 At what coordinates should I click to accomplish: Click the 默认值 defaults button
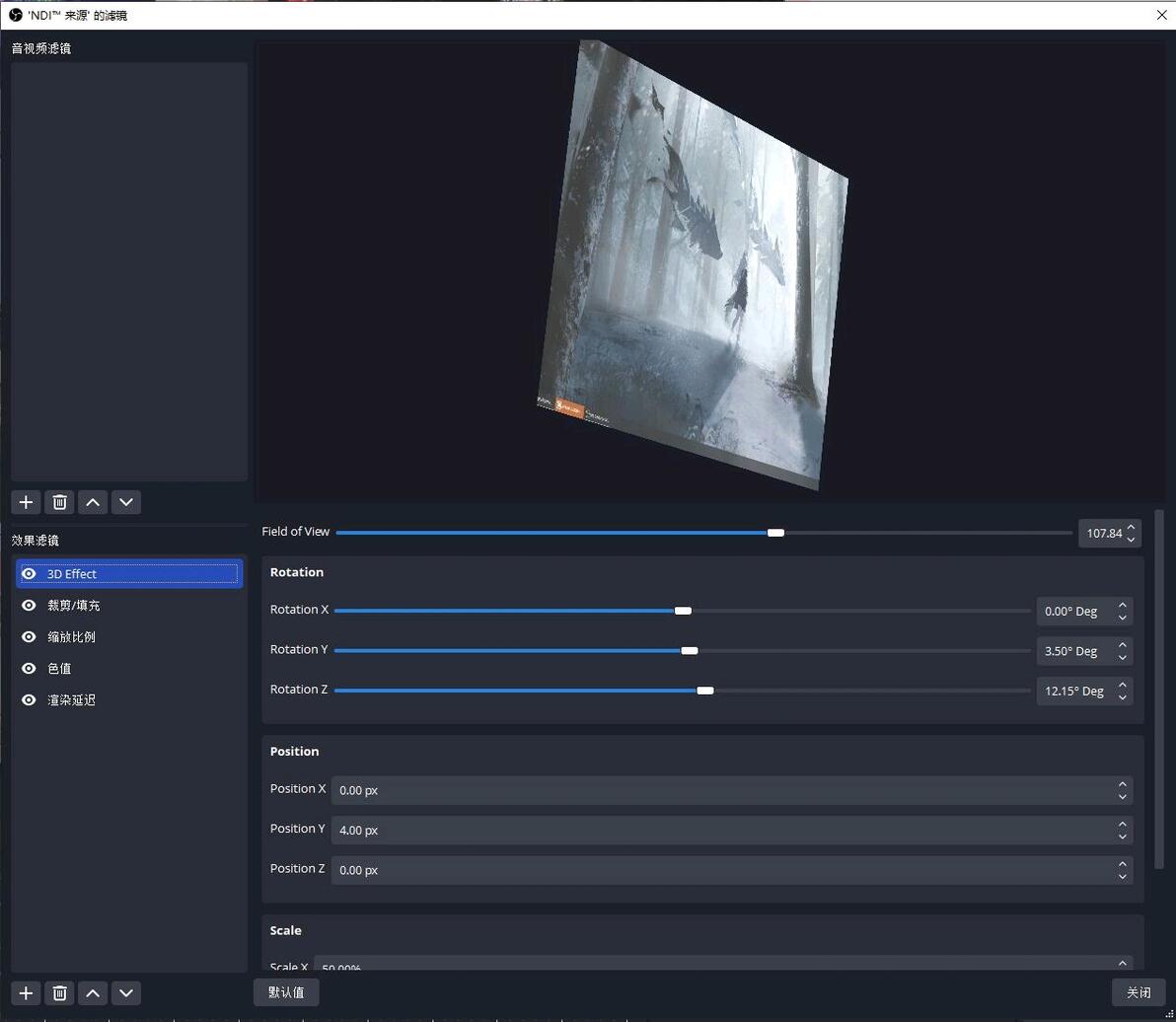(286, 992)
